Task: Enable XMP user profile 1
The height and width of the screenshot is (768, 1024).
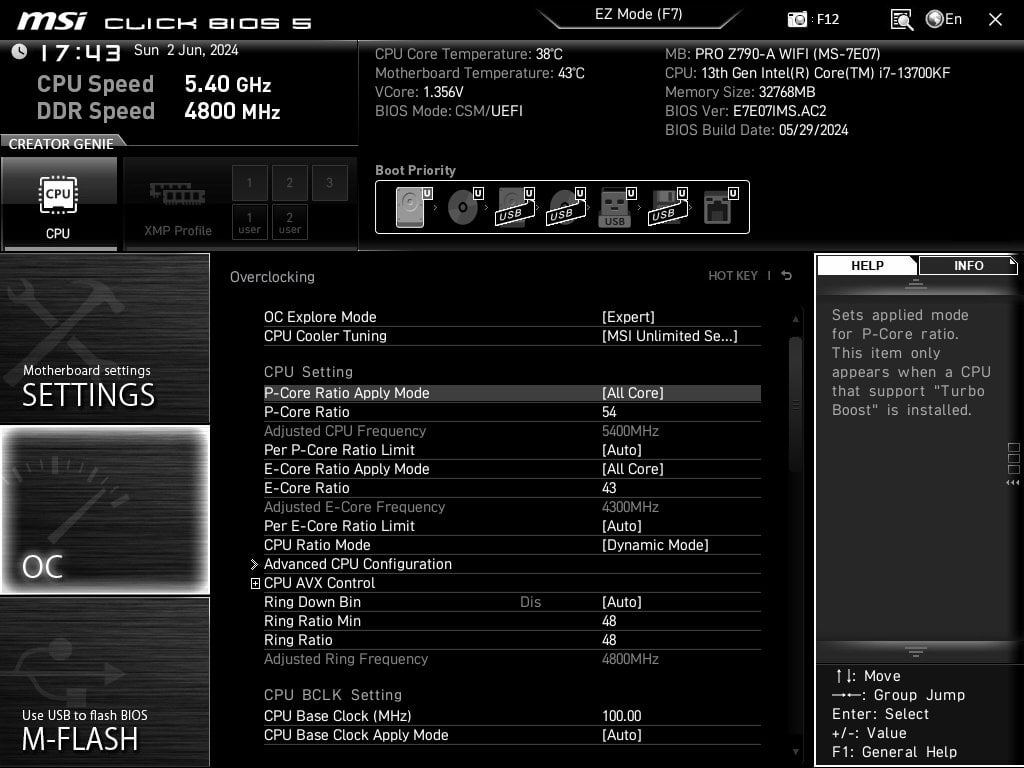Action: pos(249,222)
